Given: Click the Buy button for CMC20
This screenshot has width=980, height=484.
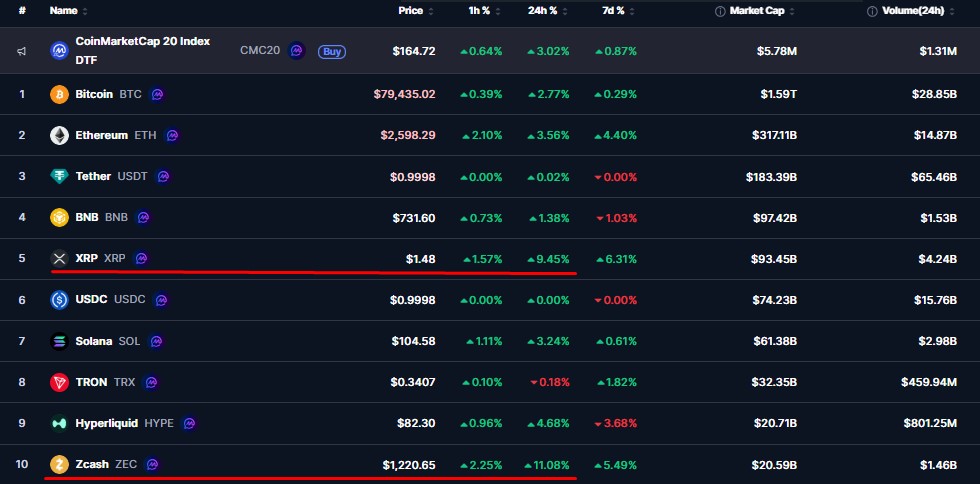Looking at the screenshot, I should (332, 51).
